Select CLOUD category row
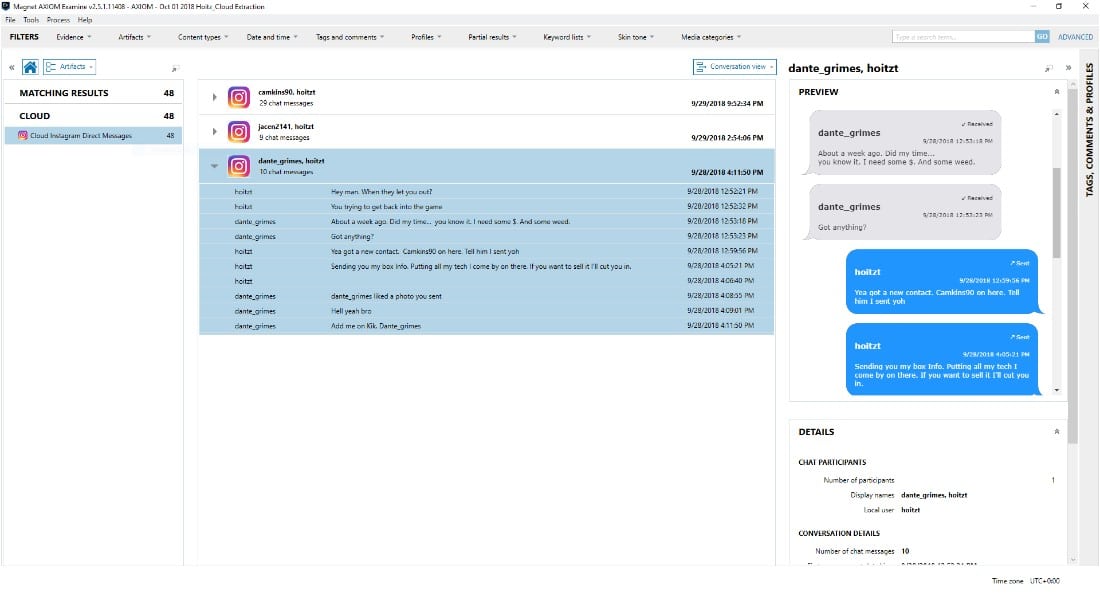Viewport: 1100px width, 596px height. (93, 116)
